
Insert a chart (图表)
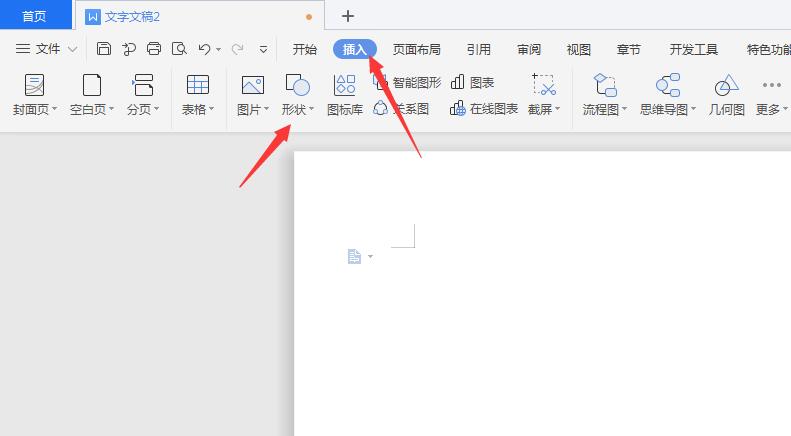click(472, 82)
